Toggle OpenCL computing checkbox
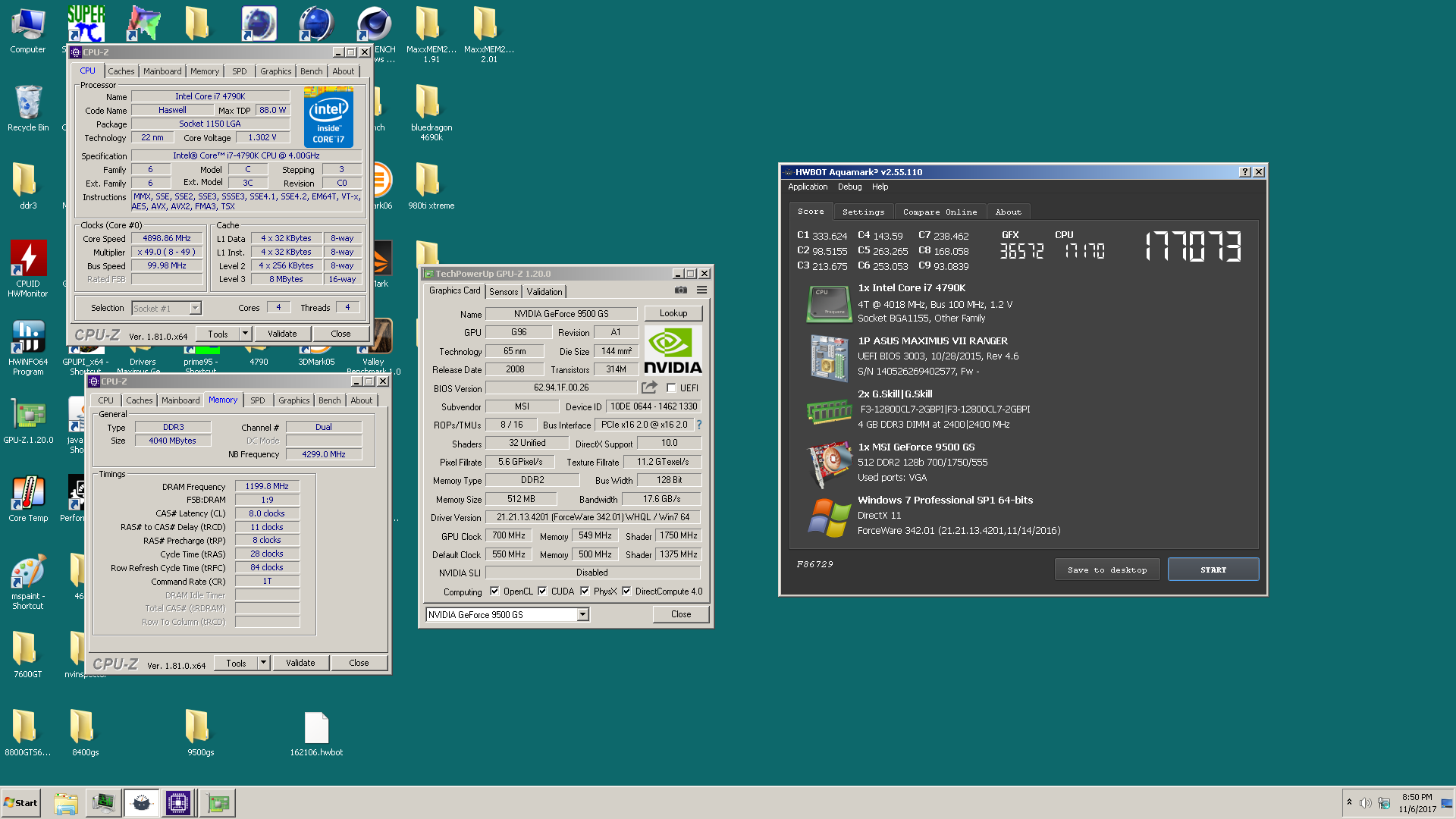Viewport: 1456px width, 819px height. [494, 591]
